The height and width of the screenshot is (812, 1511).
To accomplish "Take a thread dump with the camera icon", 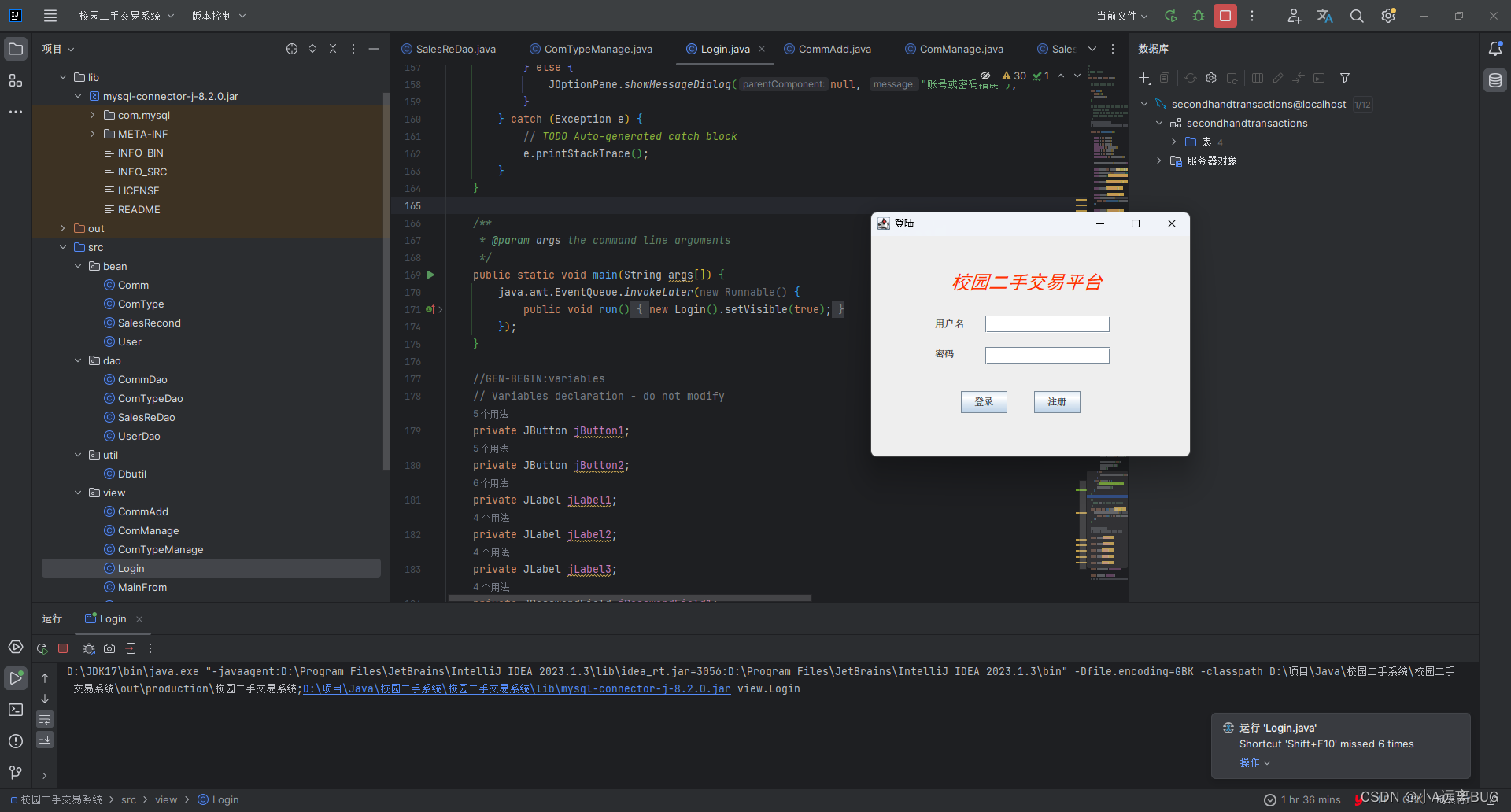I will click(x=109, y=648).
